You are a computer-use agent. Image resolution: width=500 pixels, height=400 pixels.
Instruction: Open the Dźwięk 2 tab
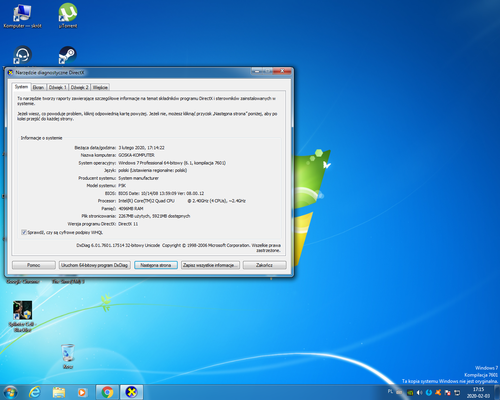pyautogui.click(x=79, y=87)
